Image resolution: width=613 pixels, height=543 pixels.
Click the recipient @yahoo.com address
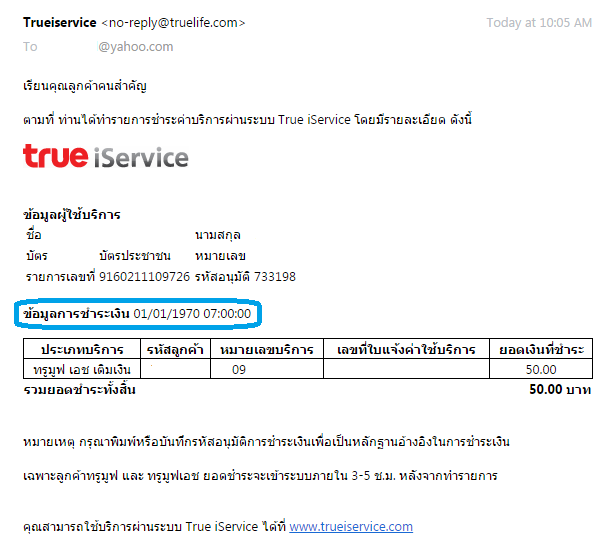click(135, 47)
